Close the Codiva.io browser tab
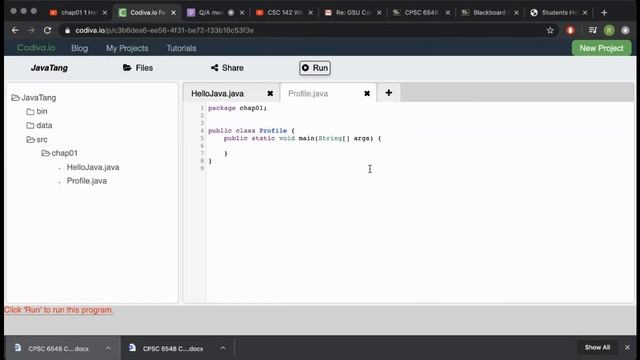 pyautogui.click(x=173, y=13)
